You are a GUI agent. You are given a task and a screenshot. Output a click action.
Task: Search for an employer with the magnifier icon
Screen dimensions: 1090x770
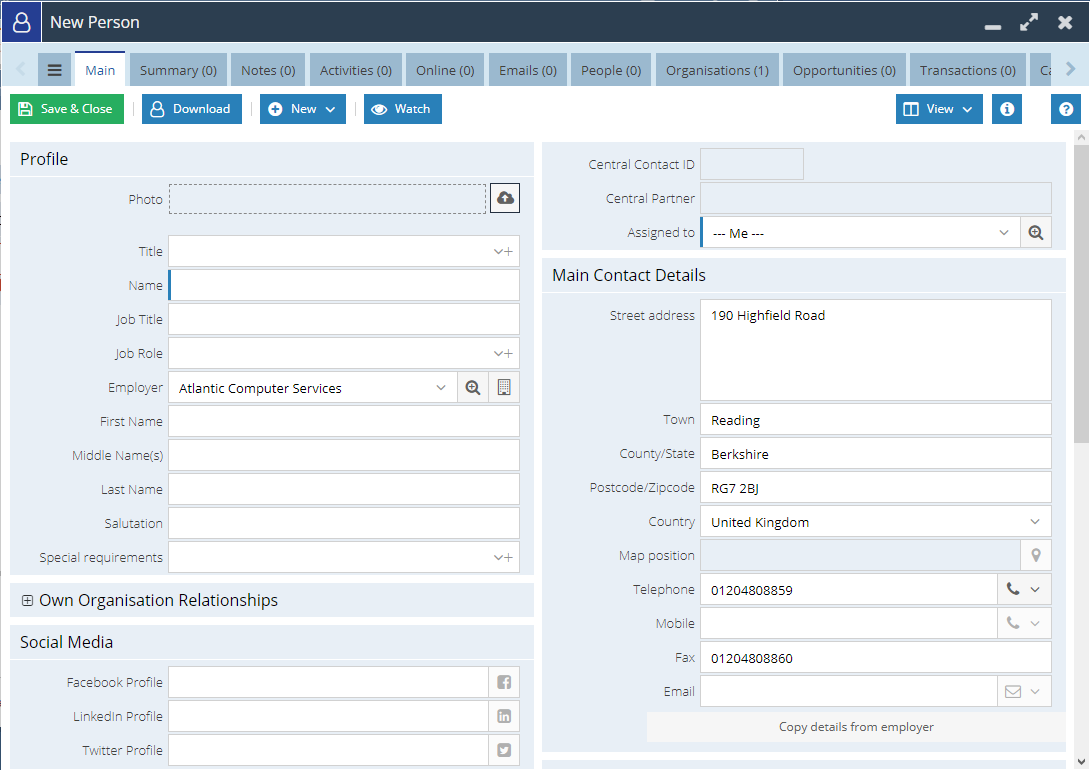coord(472,387)
